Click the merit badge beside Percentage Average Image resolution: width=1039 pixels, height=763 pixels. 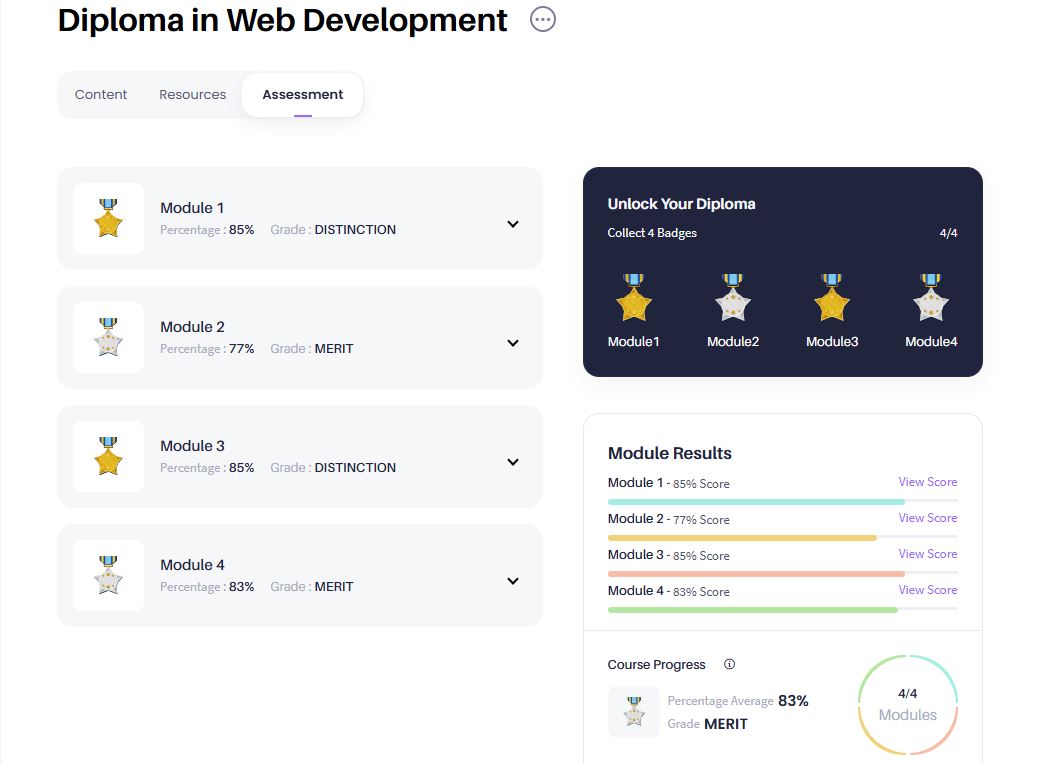point(634,709)
